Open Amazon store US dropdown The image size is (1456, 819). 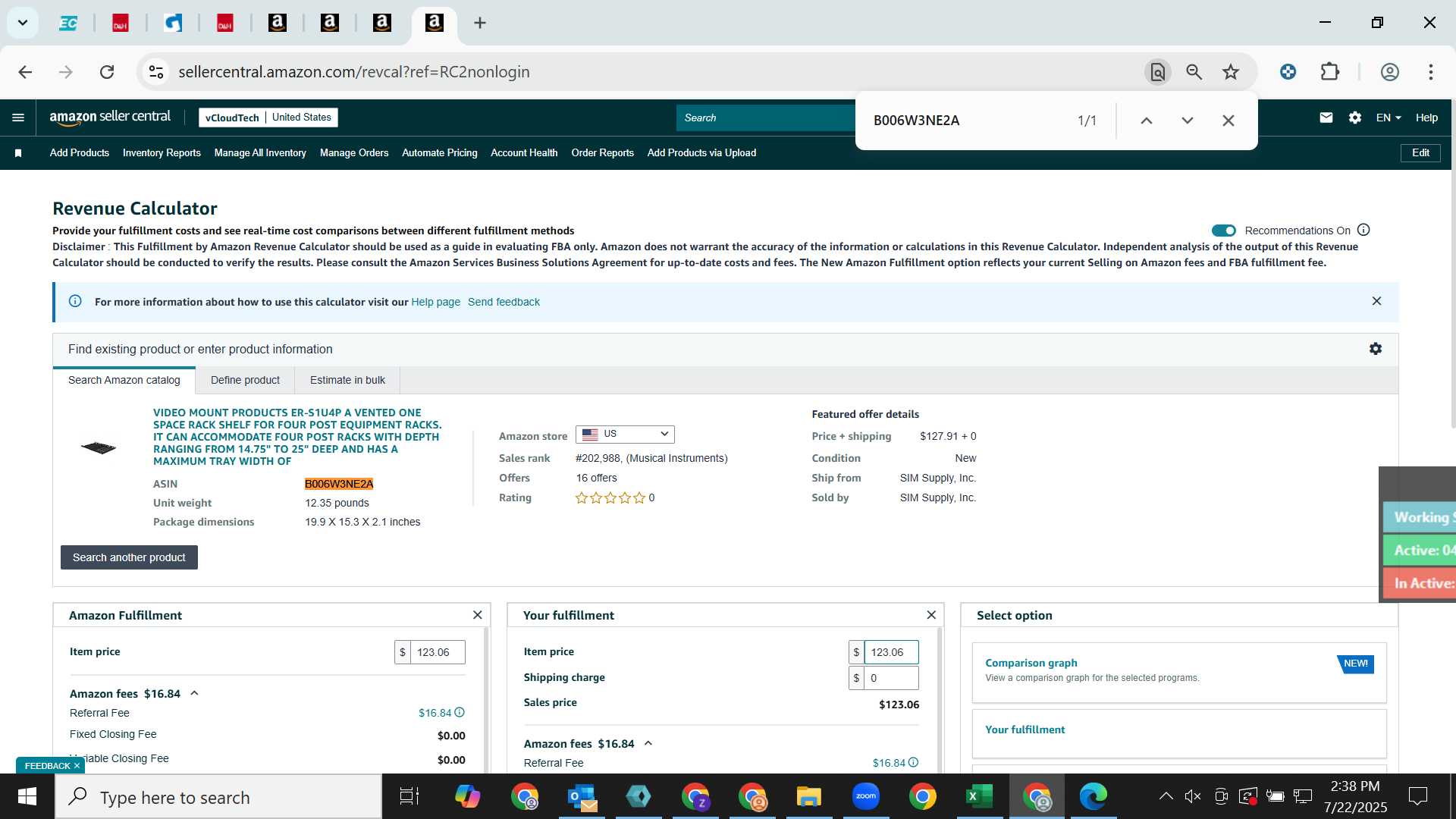[625, 434]
